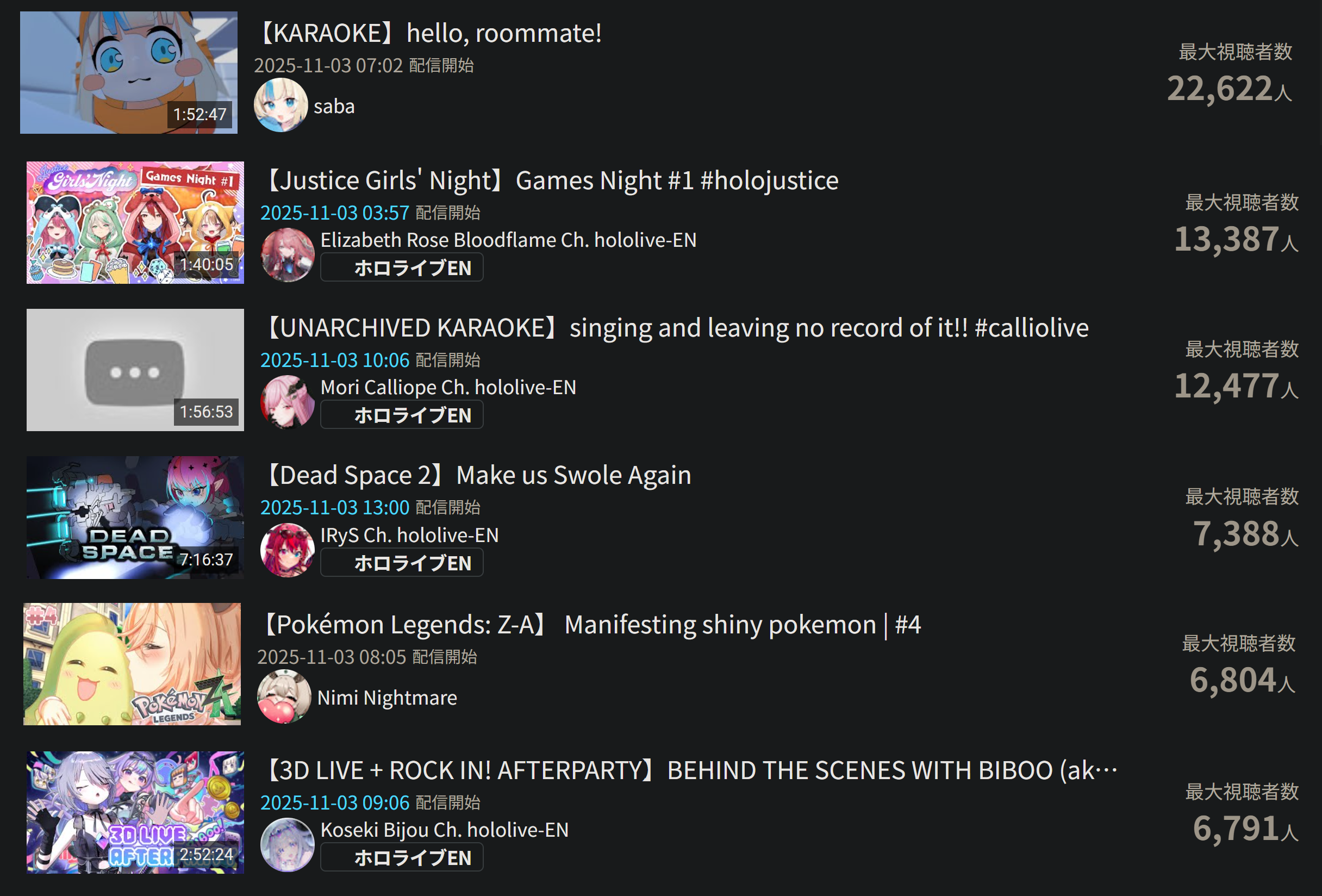Open UNARCHIVED KARAOKE stream title link
Screen dimensions: 1322x896
675,328
